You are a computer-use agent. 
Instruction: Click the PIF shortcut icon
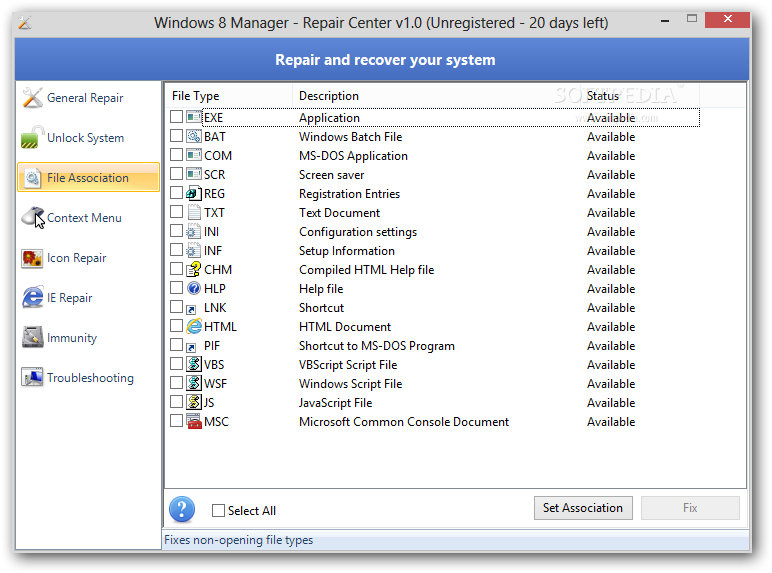coord(191,347)
